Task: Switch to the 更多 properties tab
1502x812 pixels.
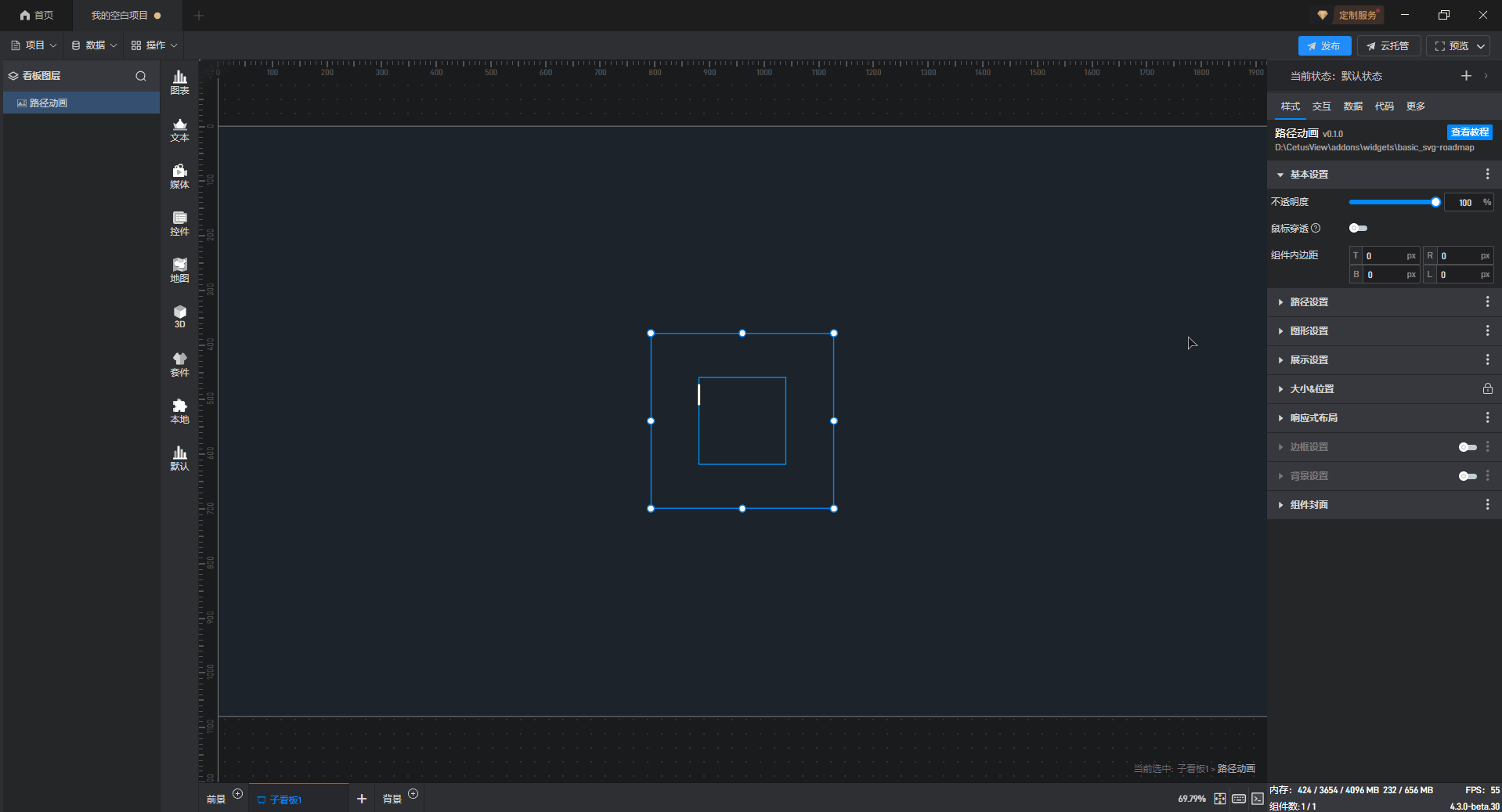Action: click(1415, 106)
